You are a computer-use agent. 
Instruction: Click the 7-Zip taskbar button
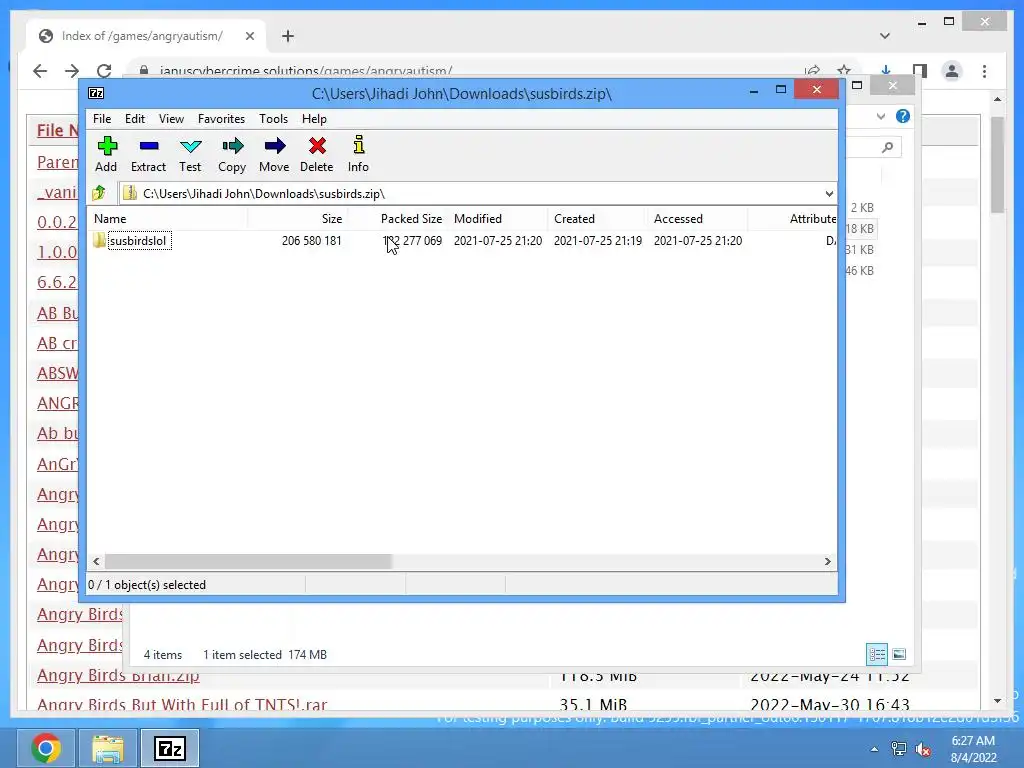[170, 748]
